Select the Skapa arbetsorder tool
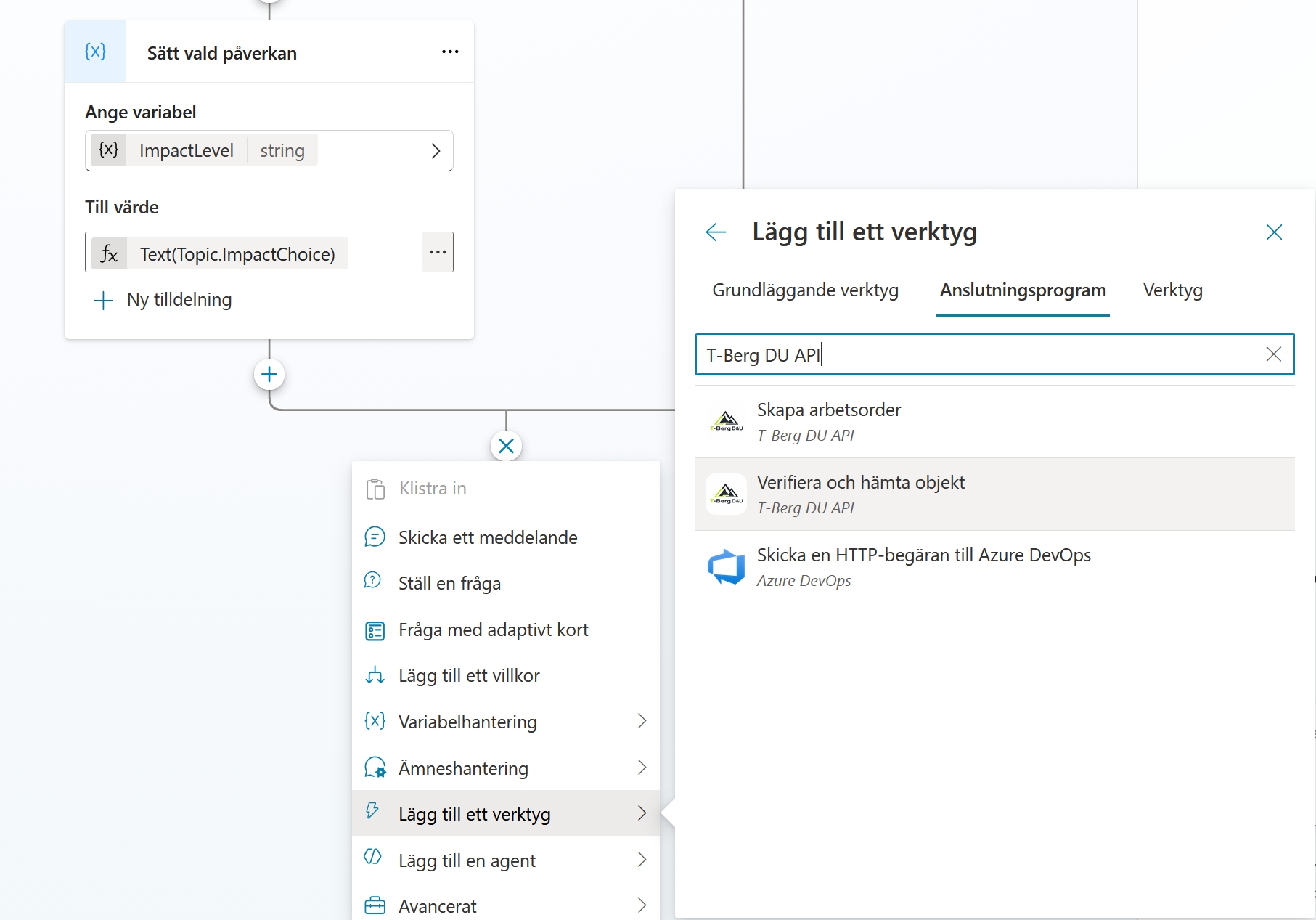This screenshot has width=1316, height=920. click(994, 422)
